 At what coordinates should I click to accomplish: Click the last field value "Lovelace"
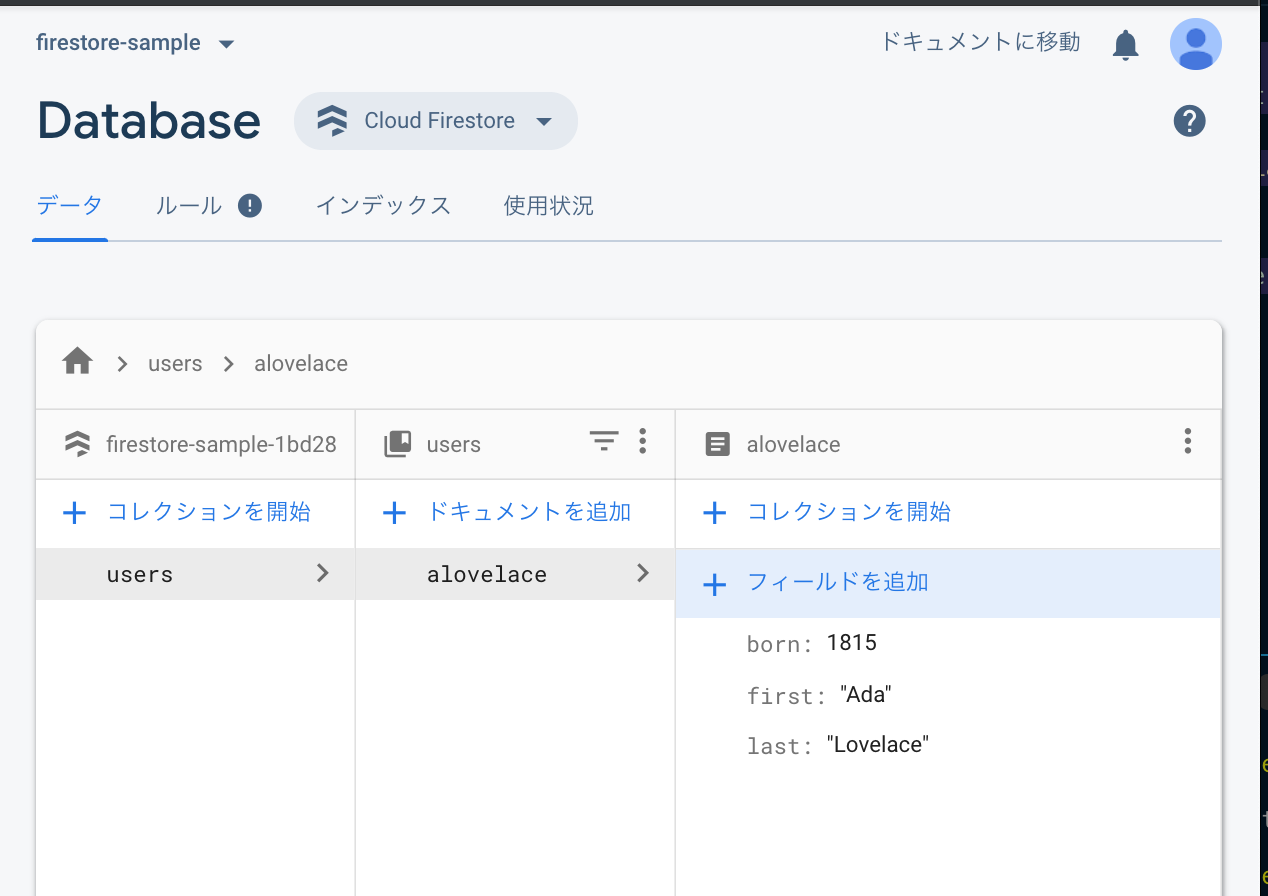tap(878, 744)
